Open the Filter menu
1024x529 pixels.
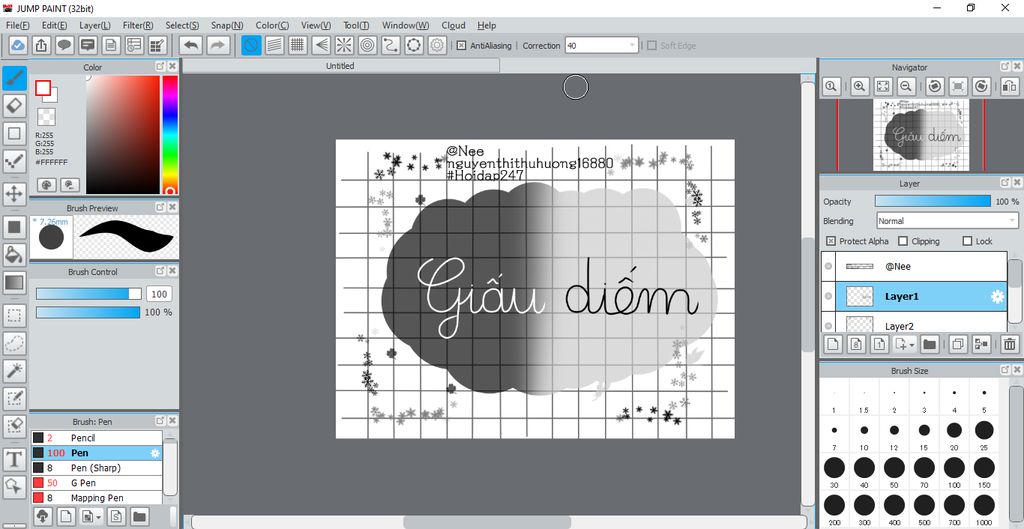(138, 25)
